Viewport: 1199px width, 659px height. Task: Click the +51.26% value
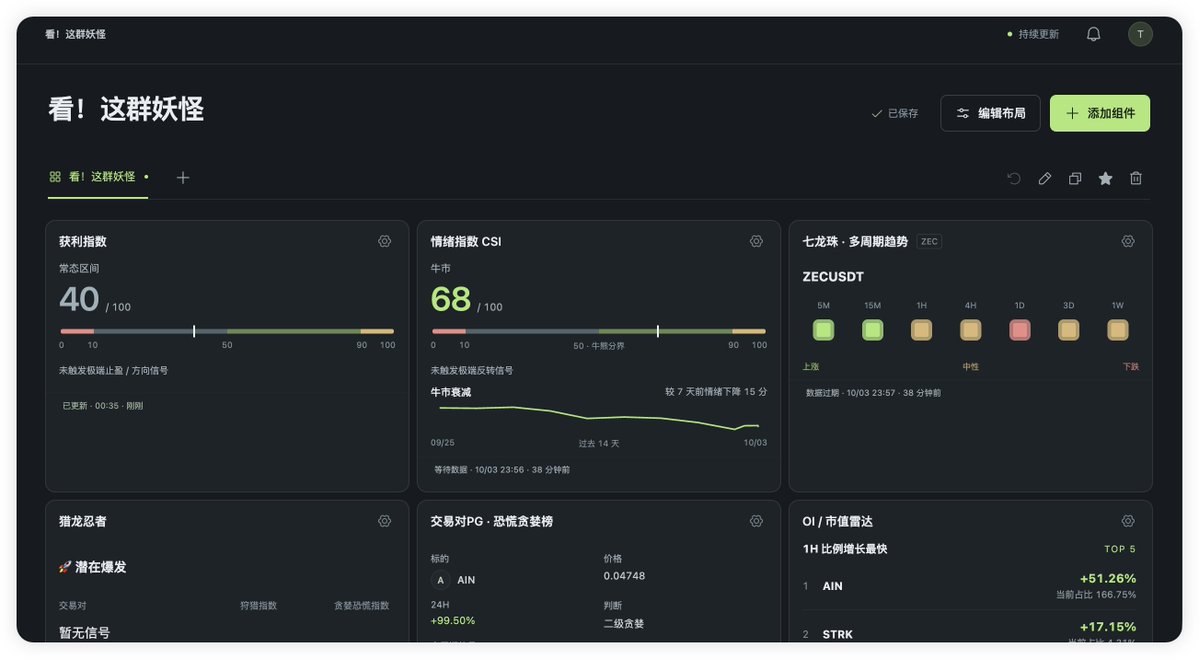click(x=1107, y=579)
